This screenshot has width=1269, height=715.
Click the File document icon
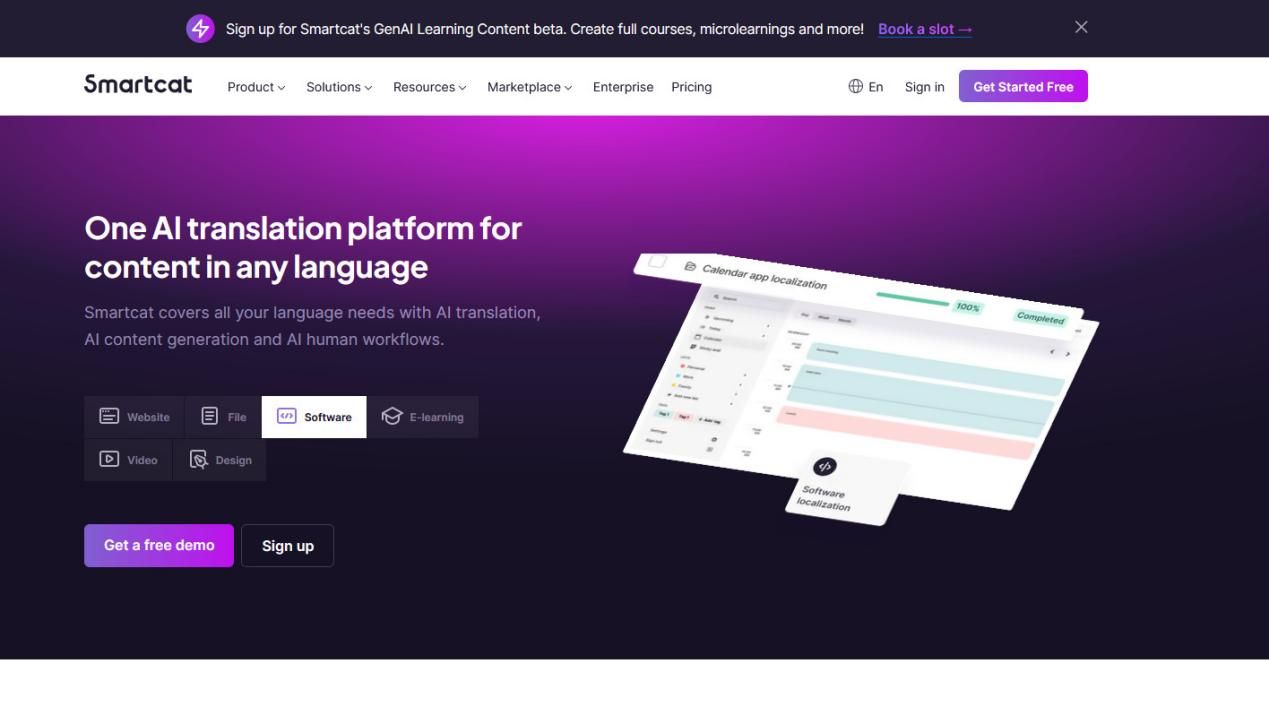209,416
